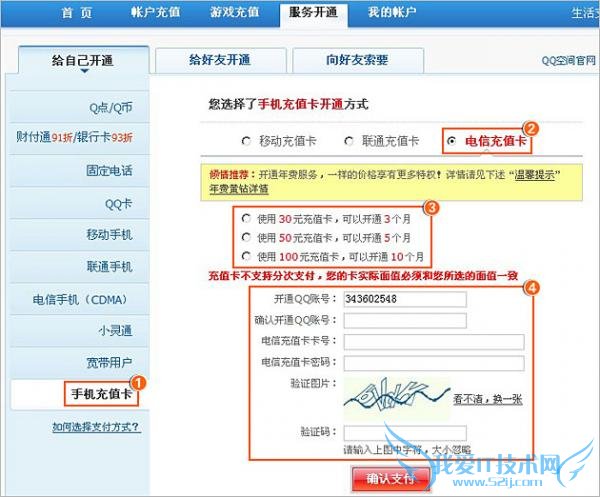
Task: Select 电信充值卡 radio button
Action: pos(452,141)
